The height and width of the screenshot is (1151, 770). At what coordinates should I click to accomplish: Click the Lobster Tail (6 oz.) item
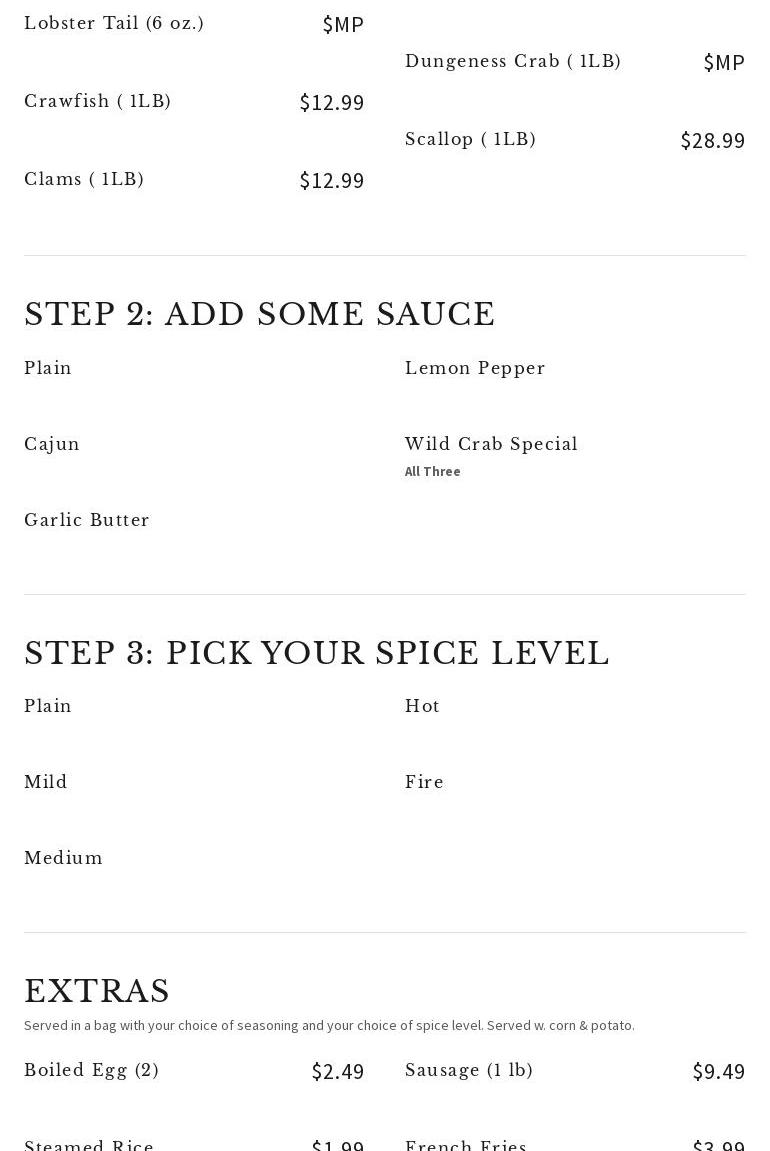pyautogui.click(x=114, y=24)
